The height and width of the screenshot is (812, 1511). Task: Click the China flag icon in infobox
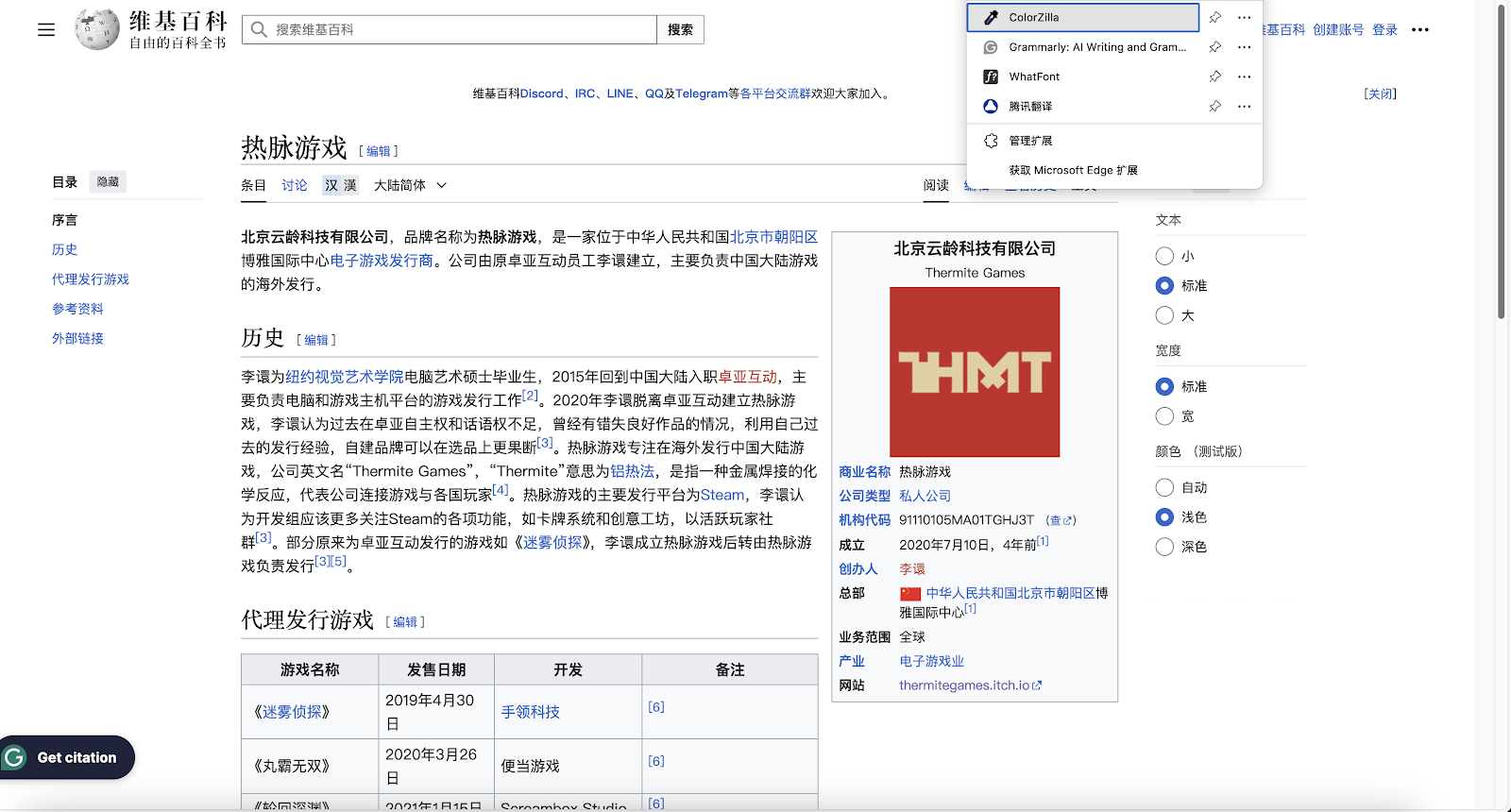coord(910,594)
